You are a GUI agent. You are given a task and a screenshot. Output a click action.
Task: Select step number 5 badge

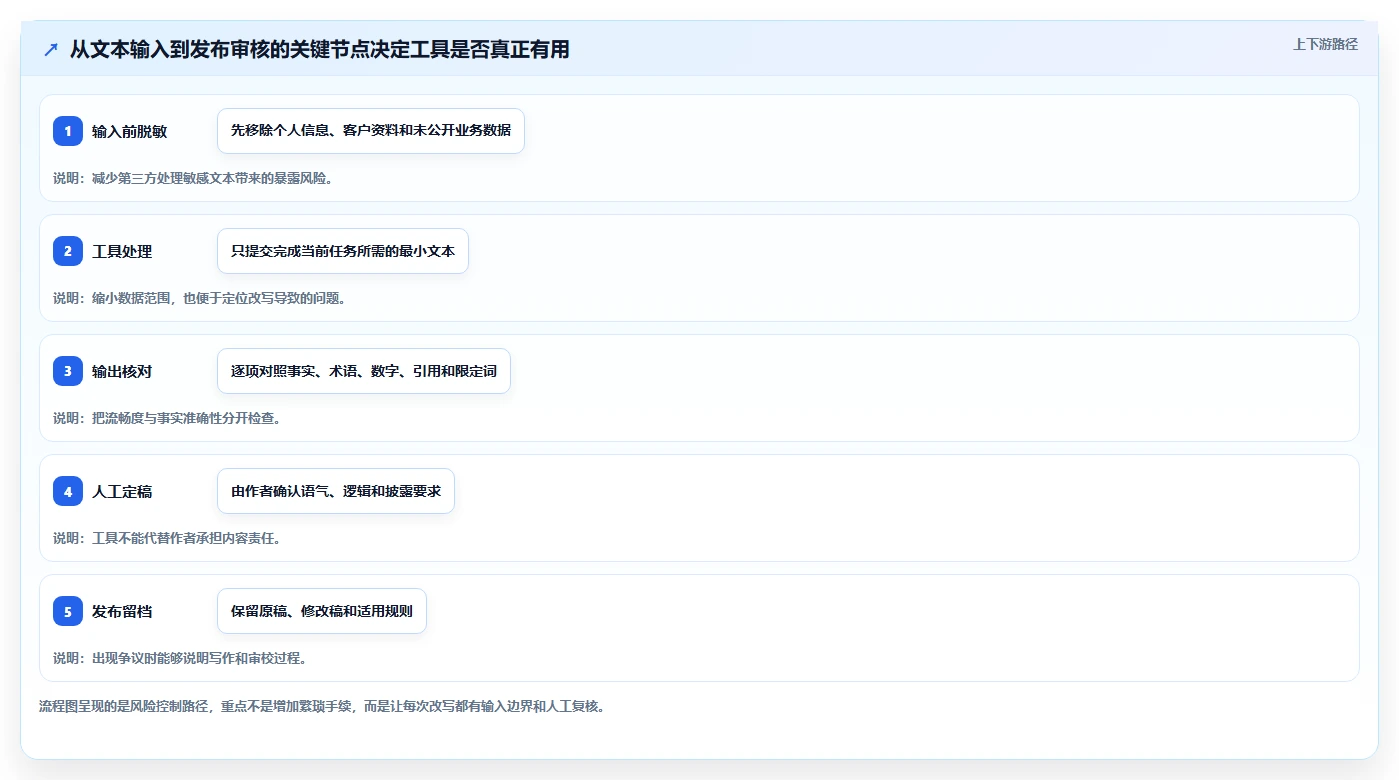coord(68,611)
